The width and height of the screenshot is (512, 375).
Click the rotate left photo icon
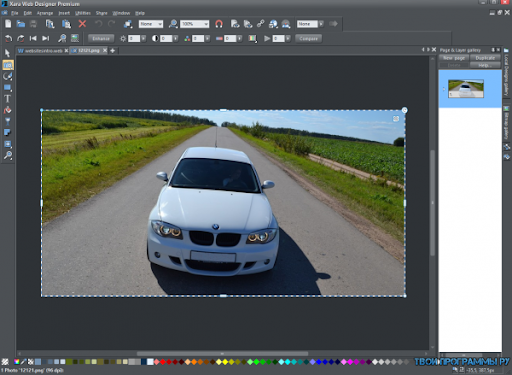click(x=8, y=38)
